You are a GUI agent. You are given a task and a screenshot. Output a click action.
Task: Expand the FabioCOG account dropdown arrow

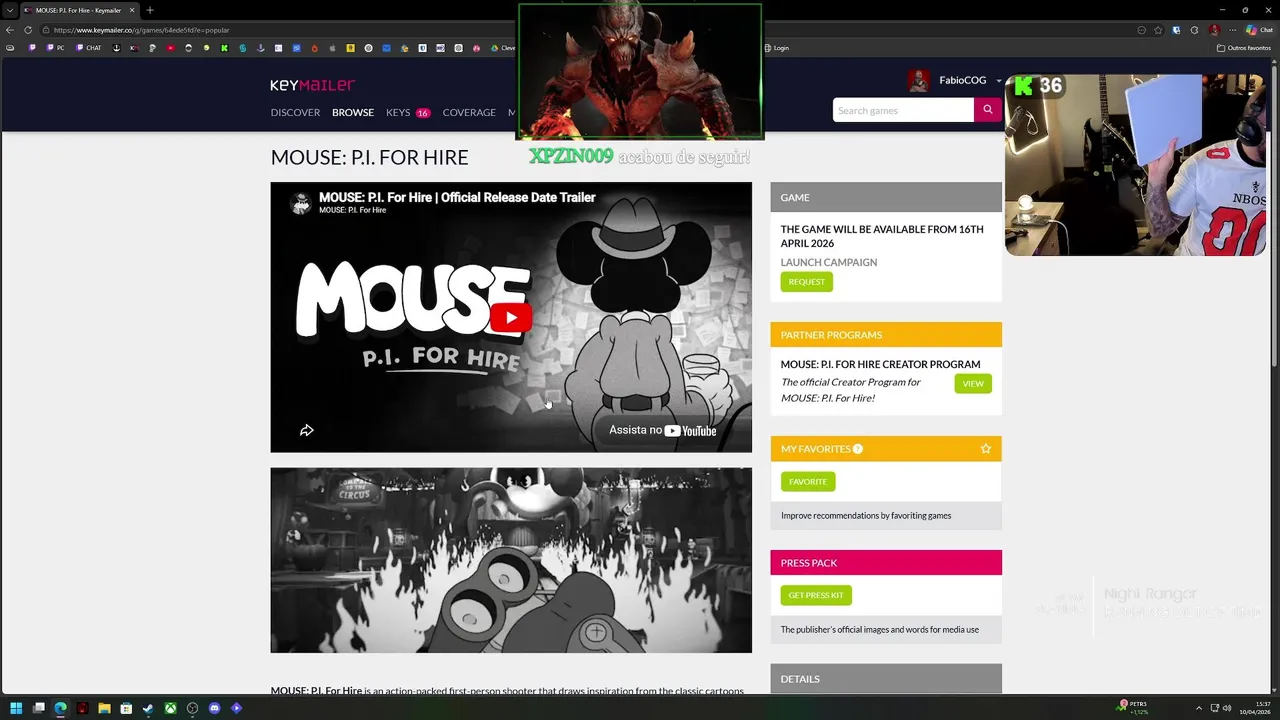[998, 81]
